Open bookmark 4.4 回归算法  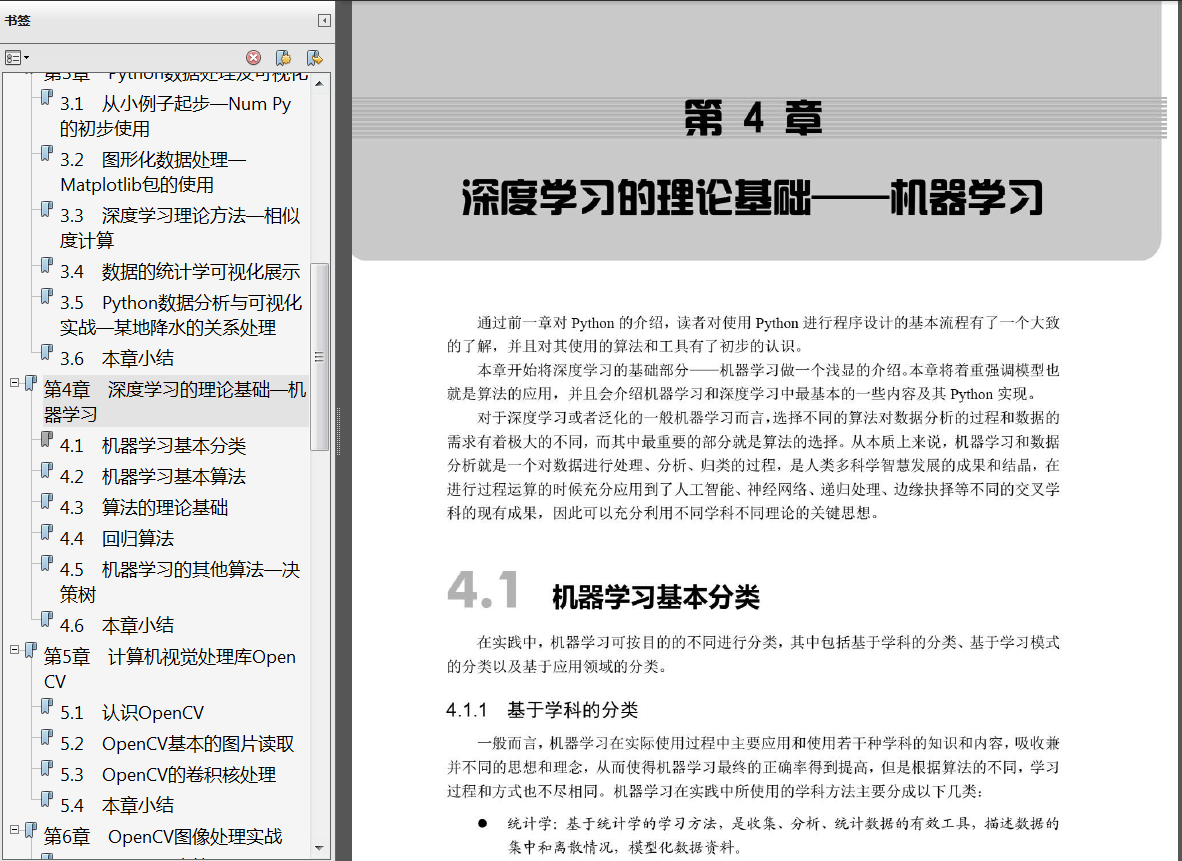pyautogui.click(x=117, y=538)
